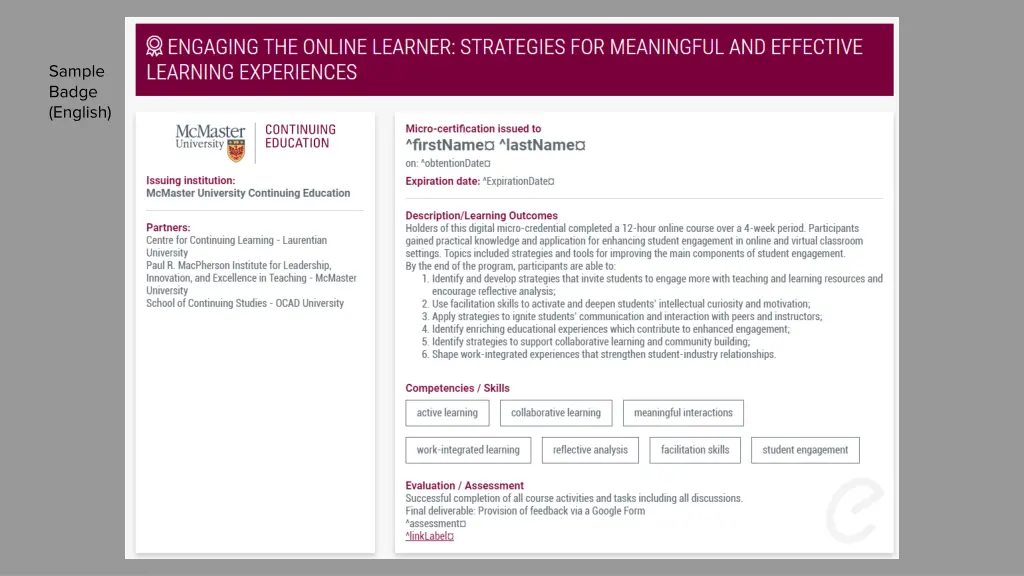This screenshot has height=576, width=1024.
Task: Click the firstName lastName recipient placeholder
Action: tap(495, 145)
